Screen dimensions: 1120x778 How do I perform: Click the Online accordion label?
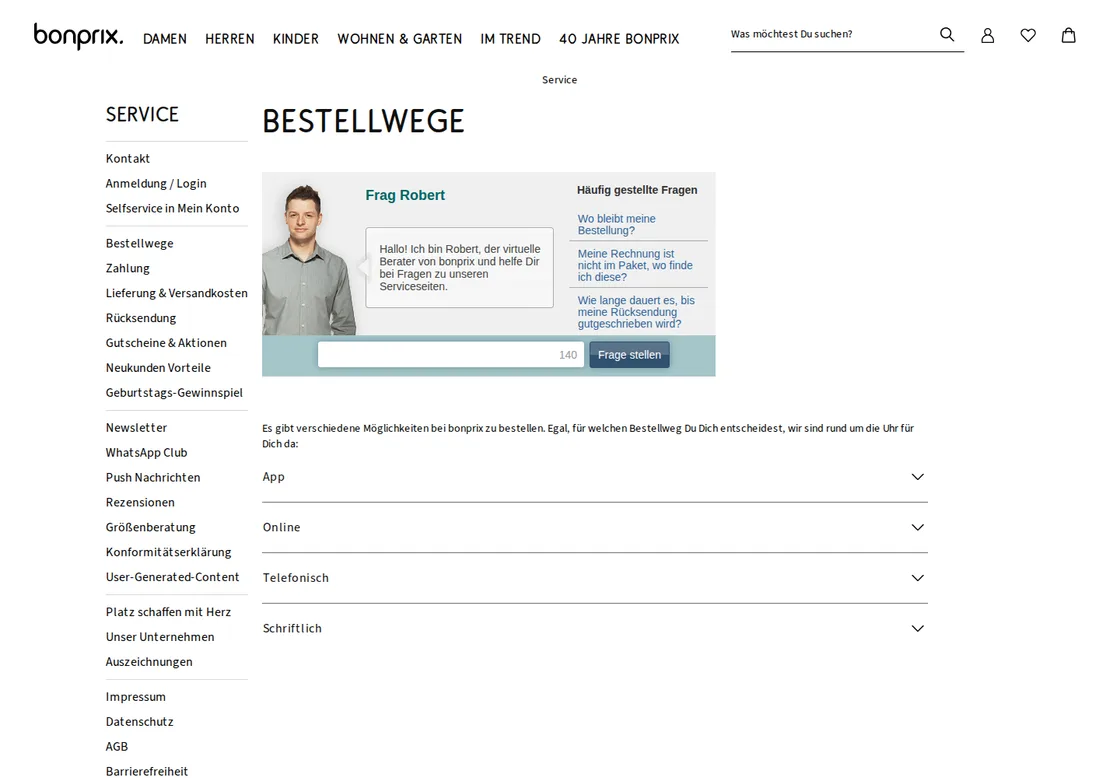tap(281, 528)
